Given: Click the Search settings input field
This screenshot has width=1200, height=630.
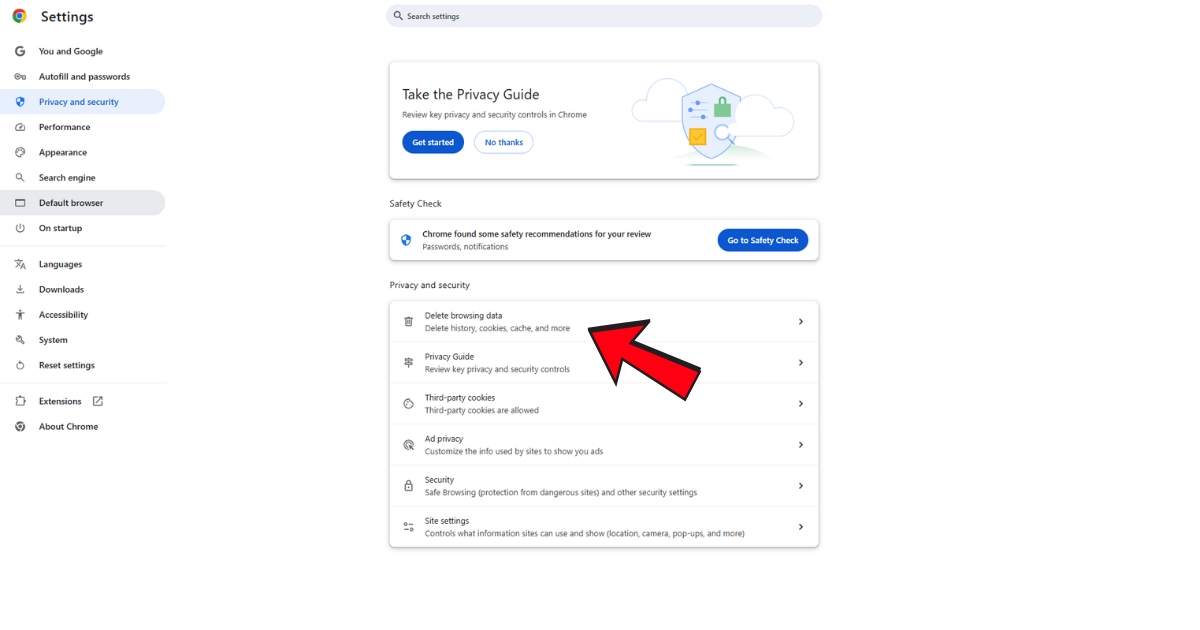Looking at the screenshot, I should 604,16.
